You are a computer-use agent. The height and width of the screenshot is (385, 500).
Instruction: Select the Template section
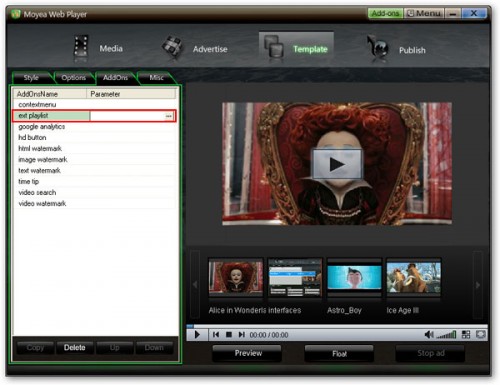click(296, 48)
